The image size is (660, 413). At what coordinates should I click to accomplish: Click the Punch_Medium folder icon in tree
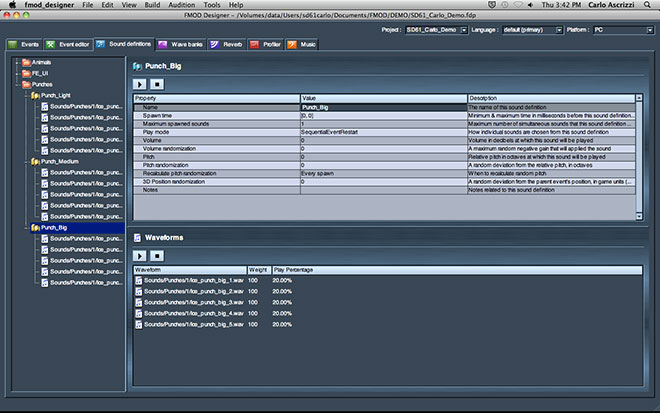pos(35,161)
